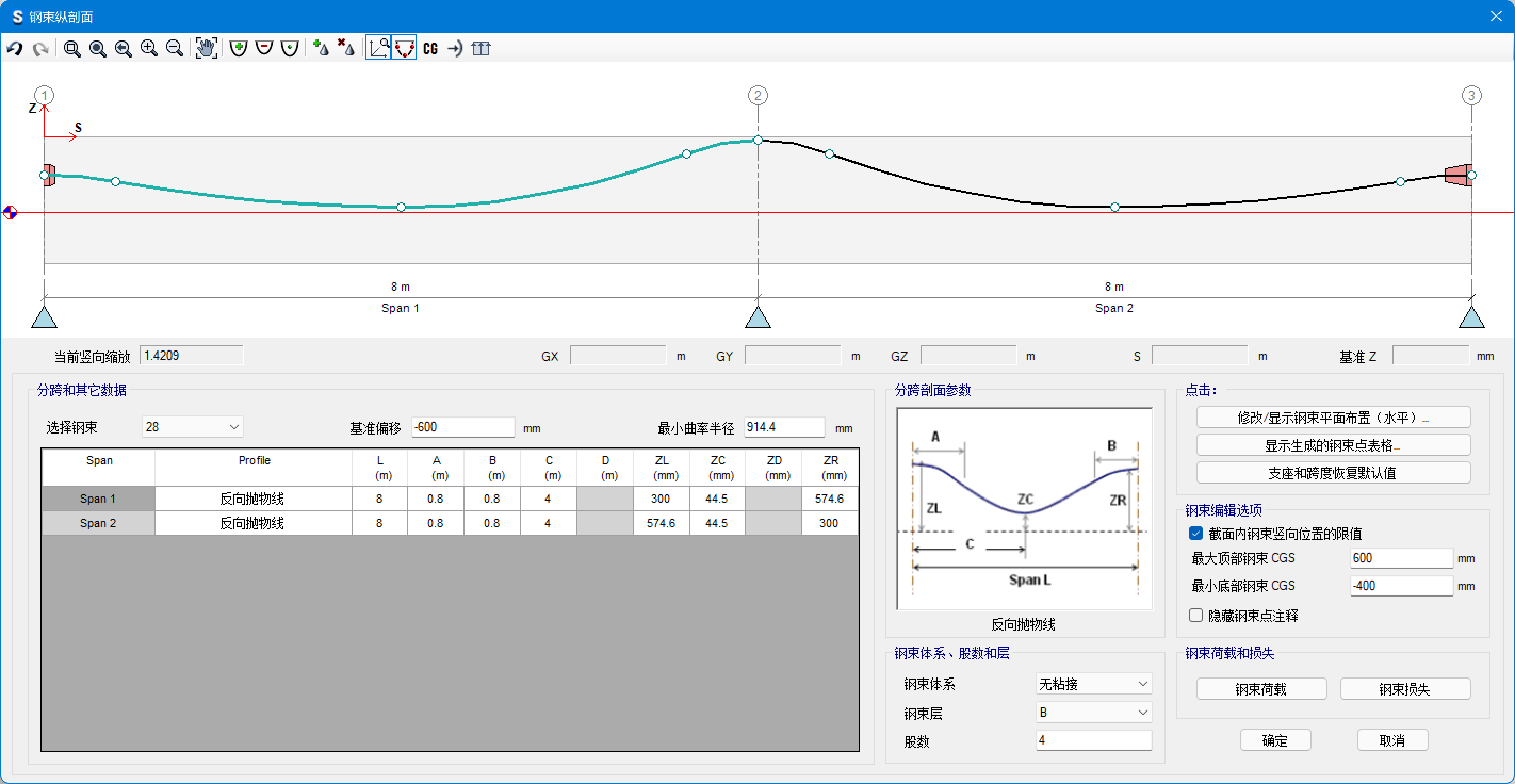
Task: Toggle tendon control points display icon
Action: tap(405, 48)
